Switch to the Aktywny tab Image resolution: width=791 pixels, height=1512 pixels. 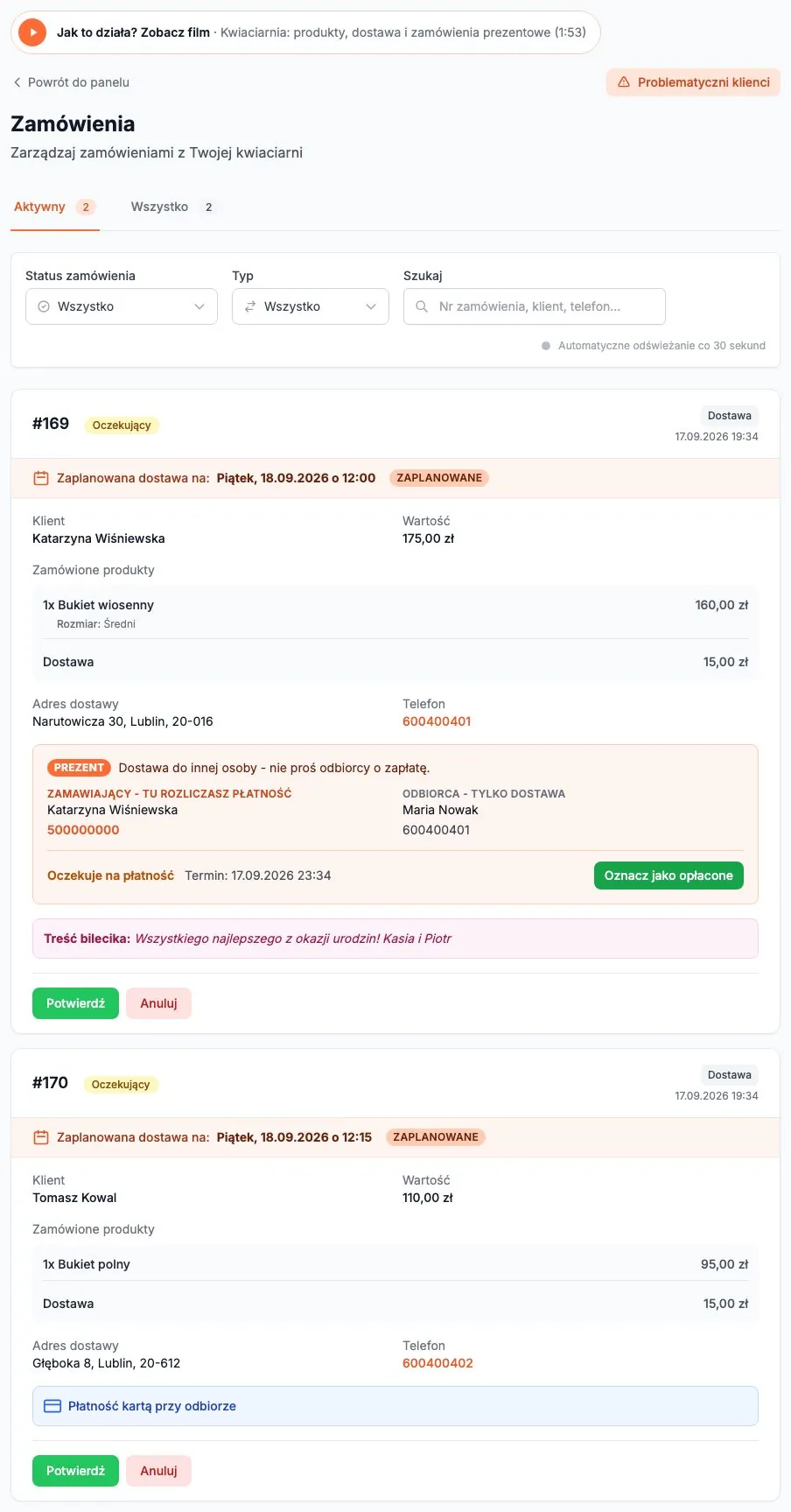(55, 207)
